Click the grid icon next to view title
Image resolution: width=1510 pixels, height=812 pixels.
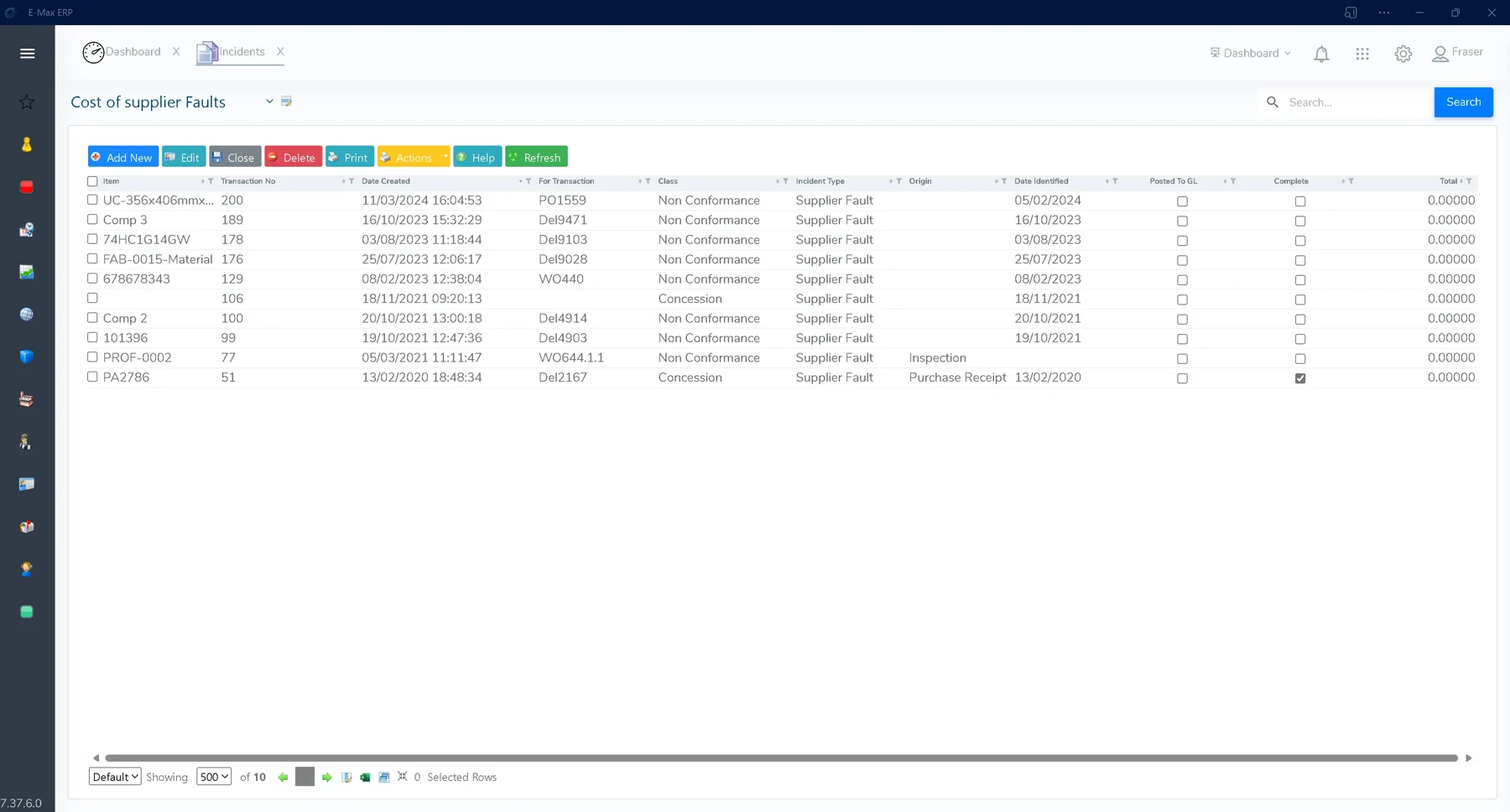[x=286, y=101]
